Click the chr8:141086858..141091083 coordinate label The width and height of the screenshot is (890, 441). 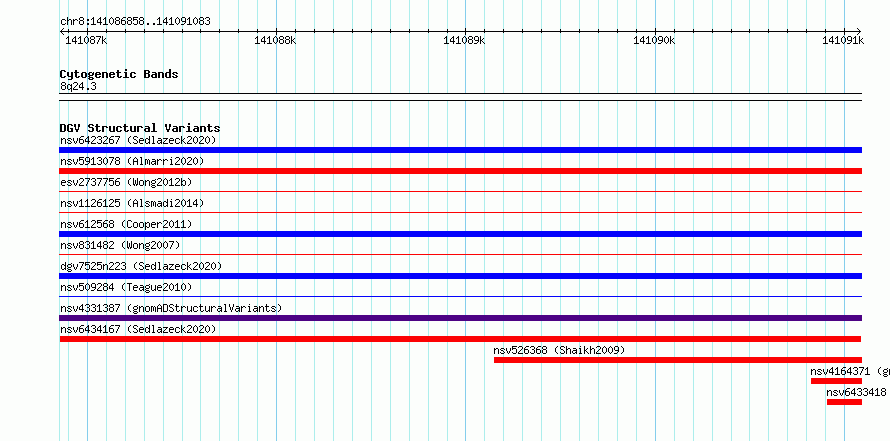[x=135, y=22]
